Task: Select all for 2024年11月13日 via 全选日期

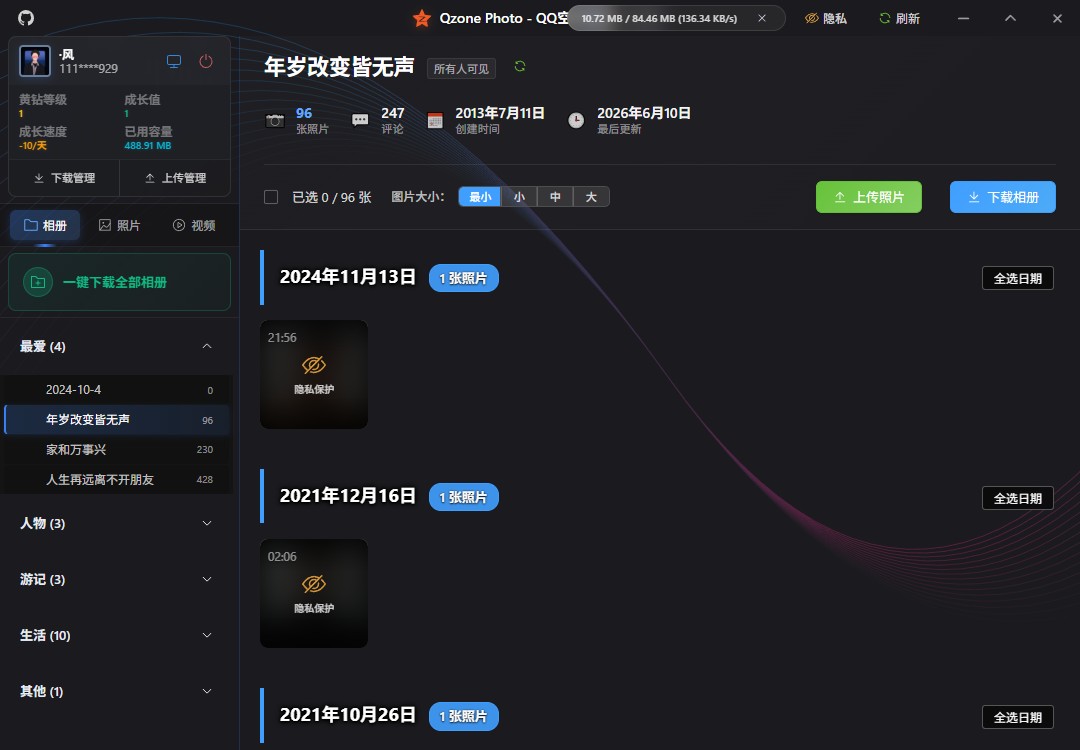Action: point(1017,278)
